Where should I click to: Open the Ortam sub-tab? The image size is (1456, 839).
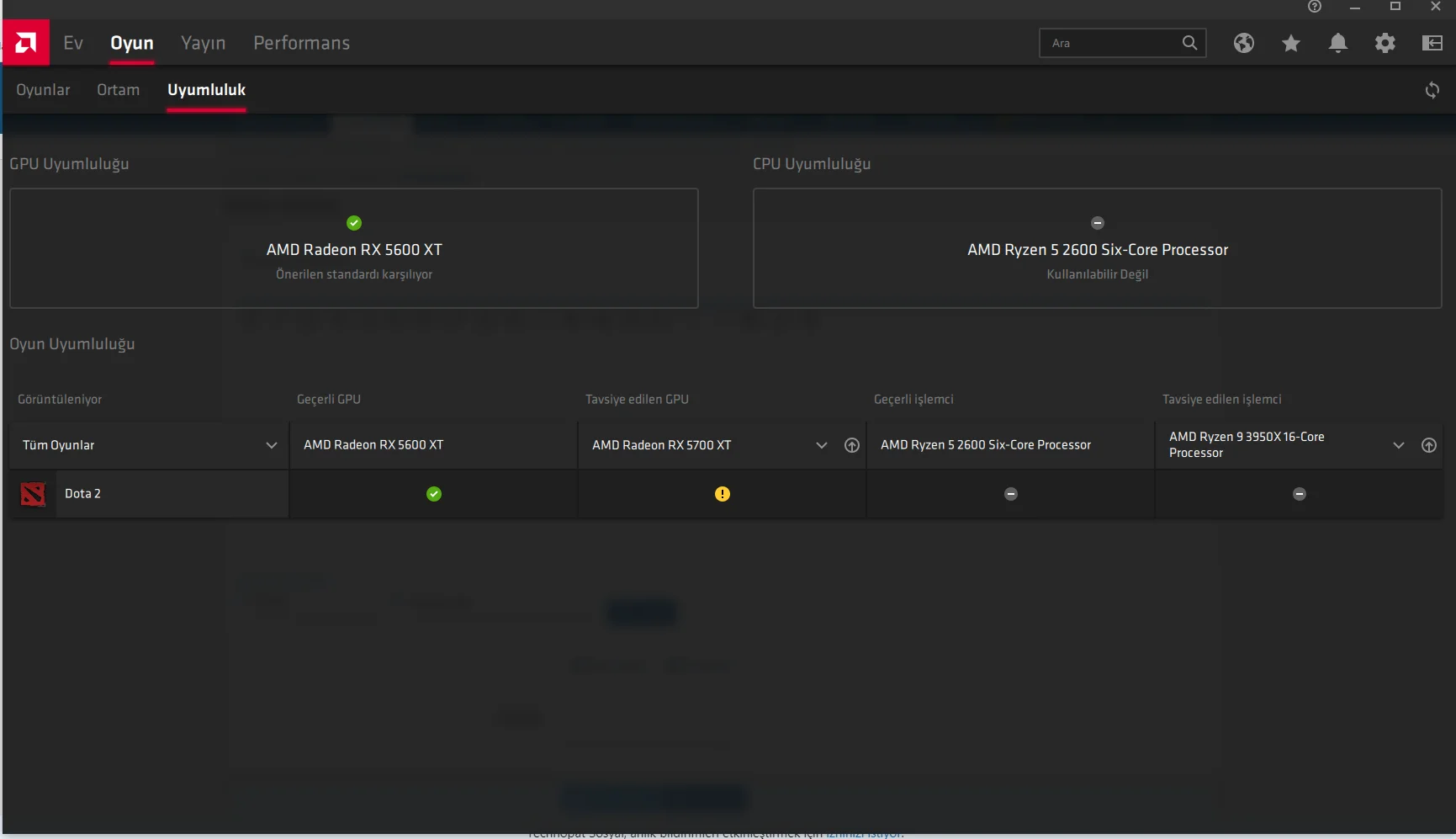(x=119, y=90)
